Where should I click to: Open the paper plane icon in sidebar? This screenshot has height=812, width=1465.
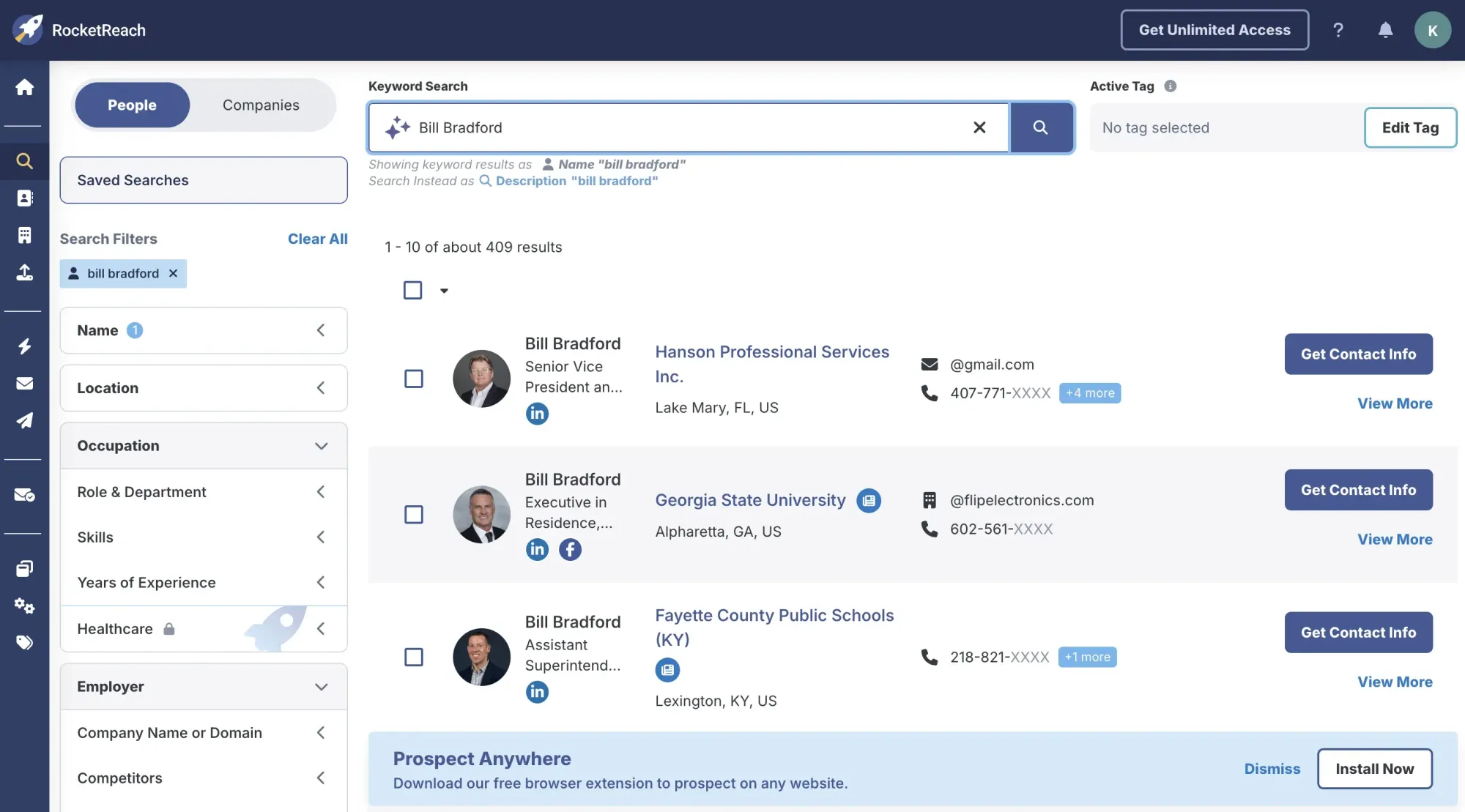[x=24, y=420]
